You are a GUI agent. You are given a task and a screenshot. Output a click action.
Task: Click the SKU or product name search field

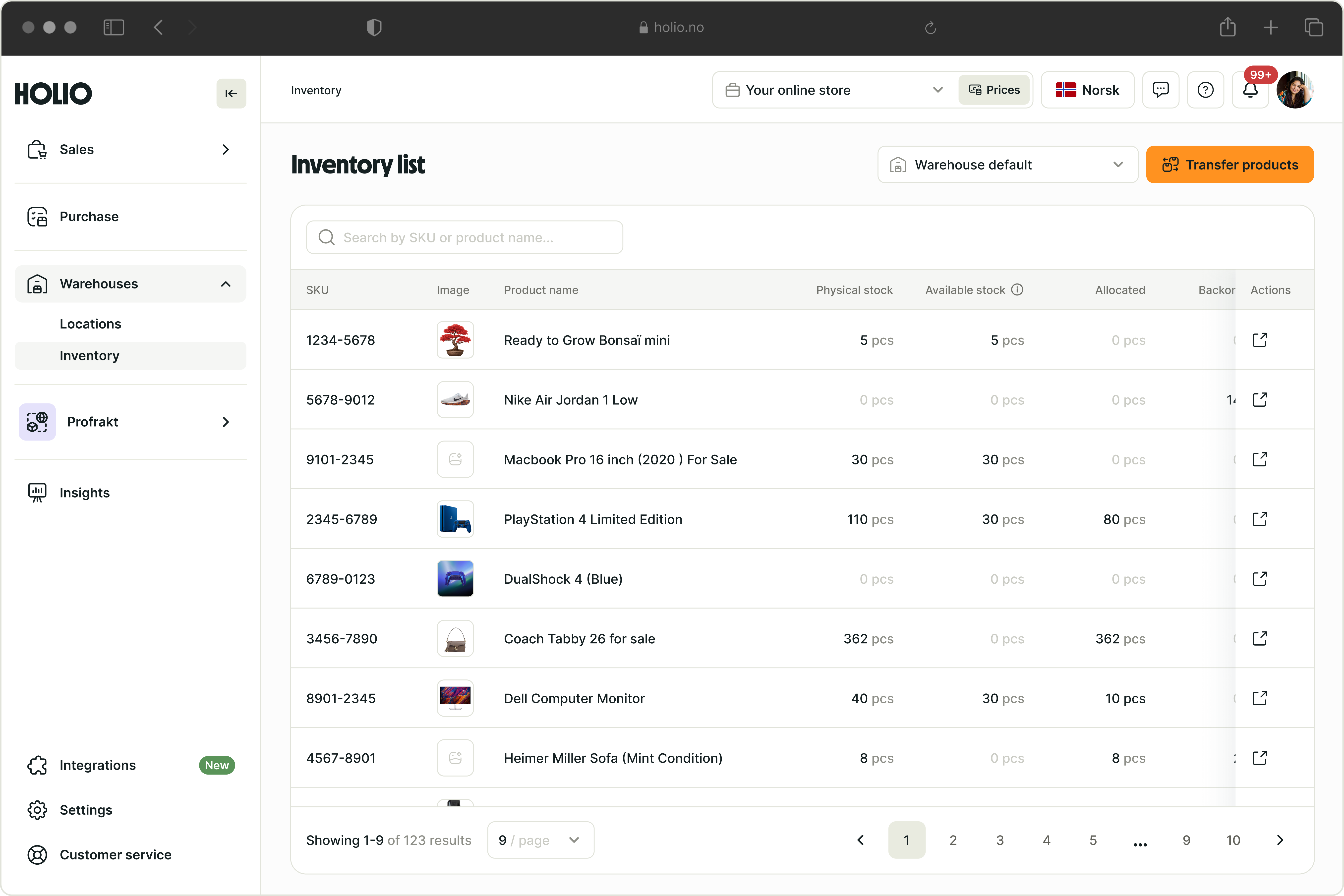tap(464, 238)
